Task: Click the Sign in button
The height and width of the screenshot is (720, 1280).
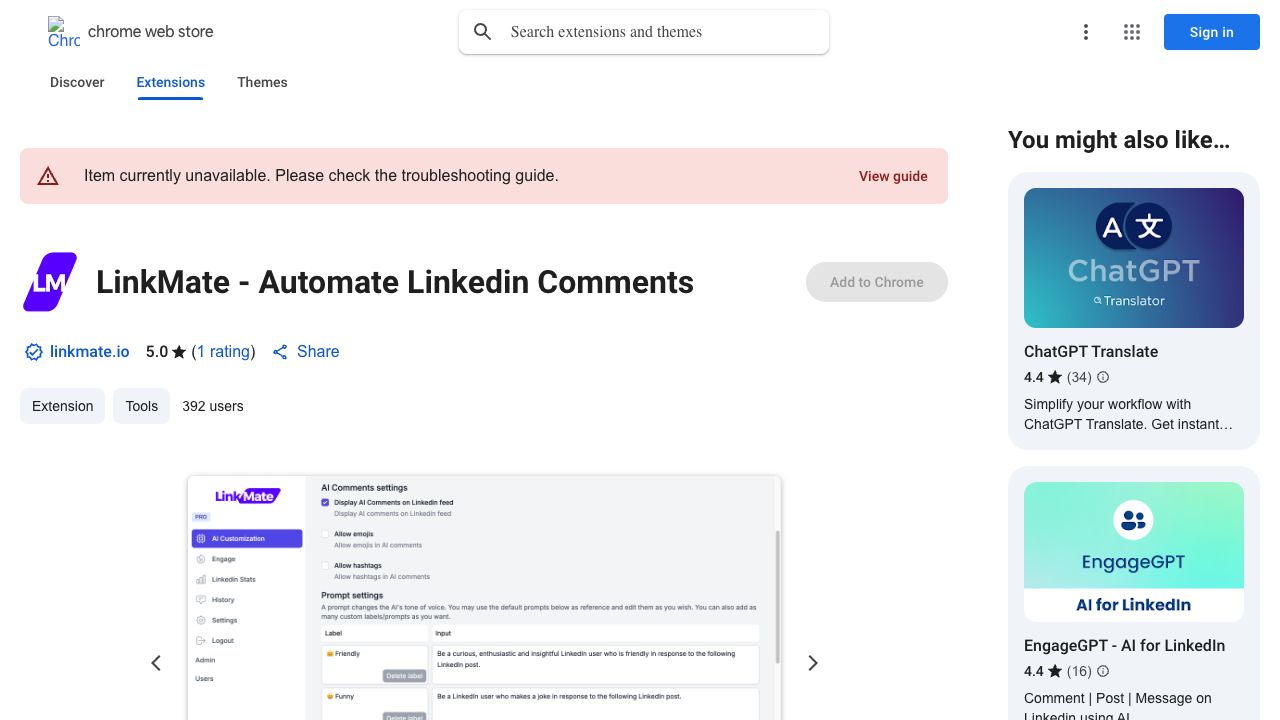Action: point(1211,32)
